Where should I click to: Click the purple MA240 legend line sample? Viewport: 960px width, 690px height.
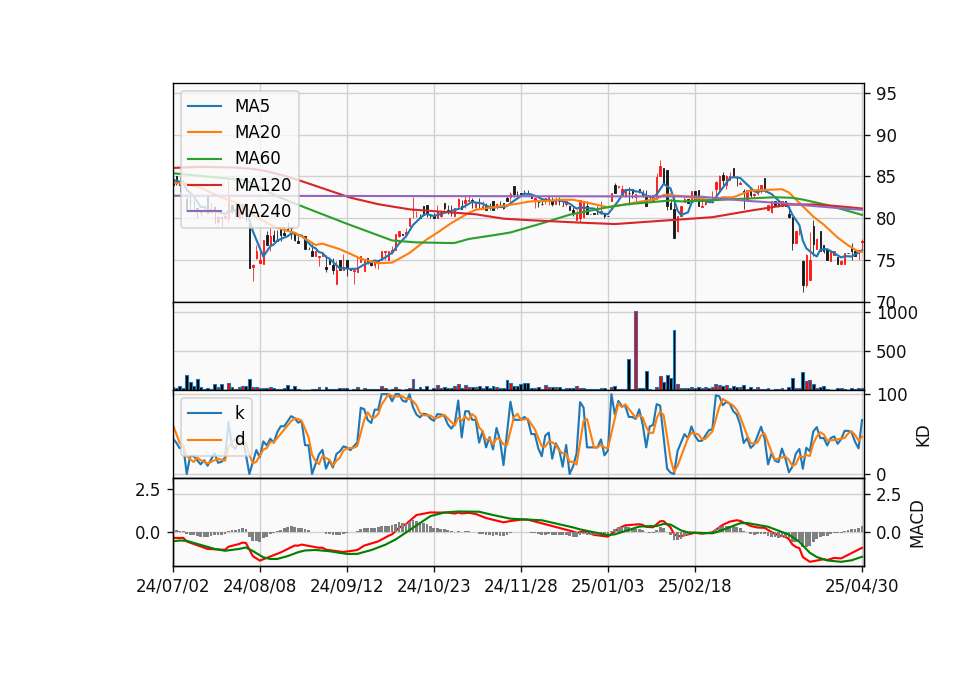point(204,212)
